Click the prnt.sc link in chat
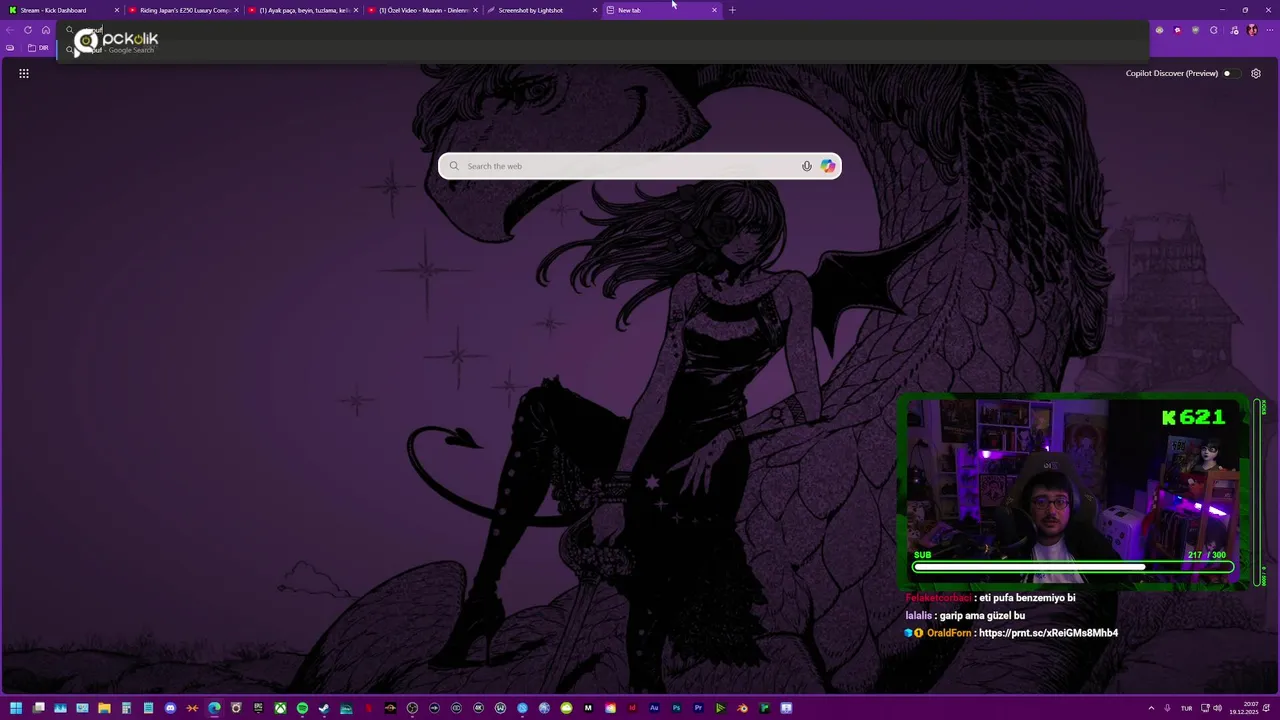The height and width of the screenshot is (720, 1280). (x=1048, y=633)
